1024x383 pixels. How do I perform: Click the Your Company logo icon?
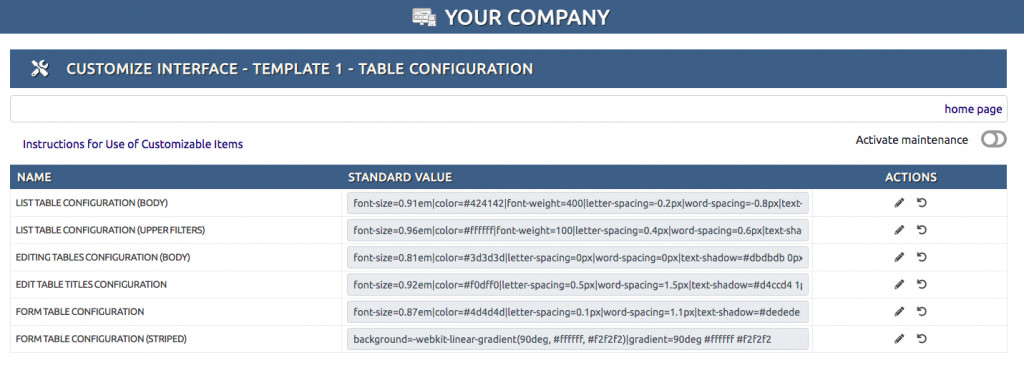click(x=424, y=17)
